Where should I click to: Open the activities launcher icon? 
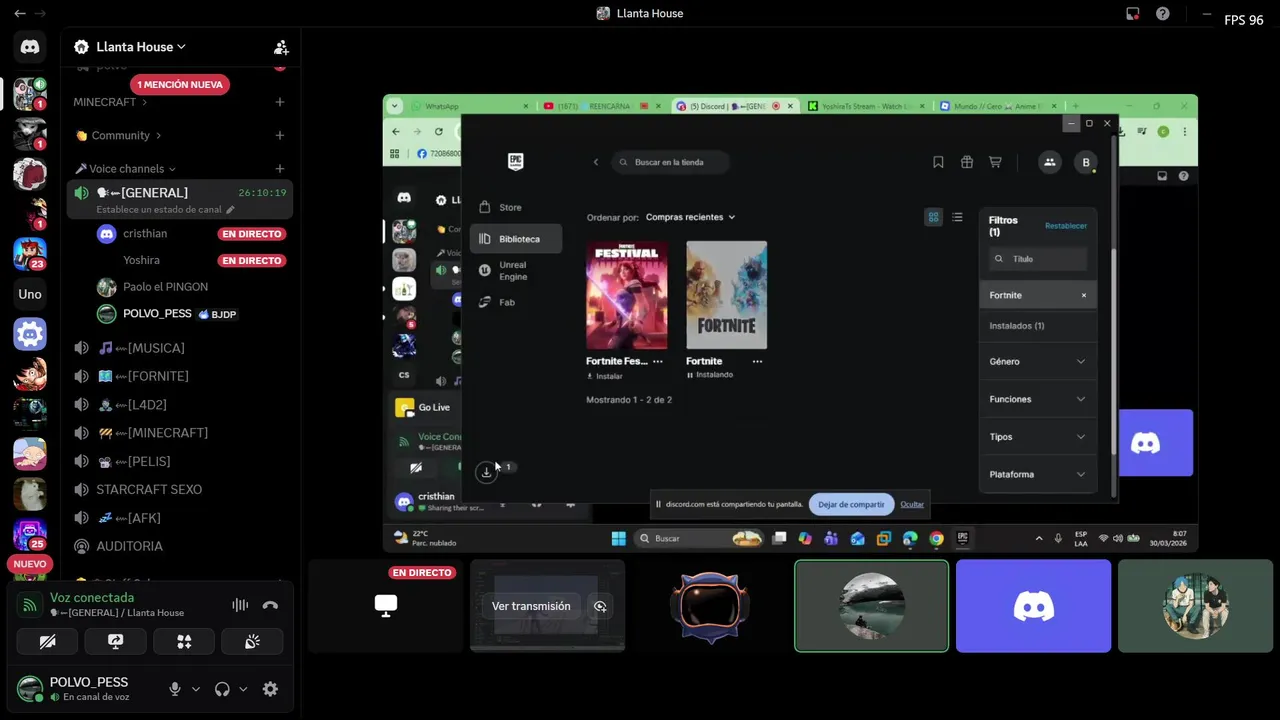tap(184, 642)
